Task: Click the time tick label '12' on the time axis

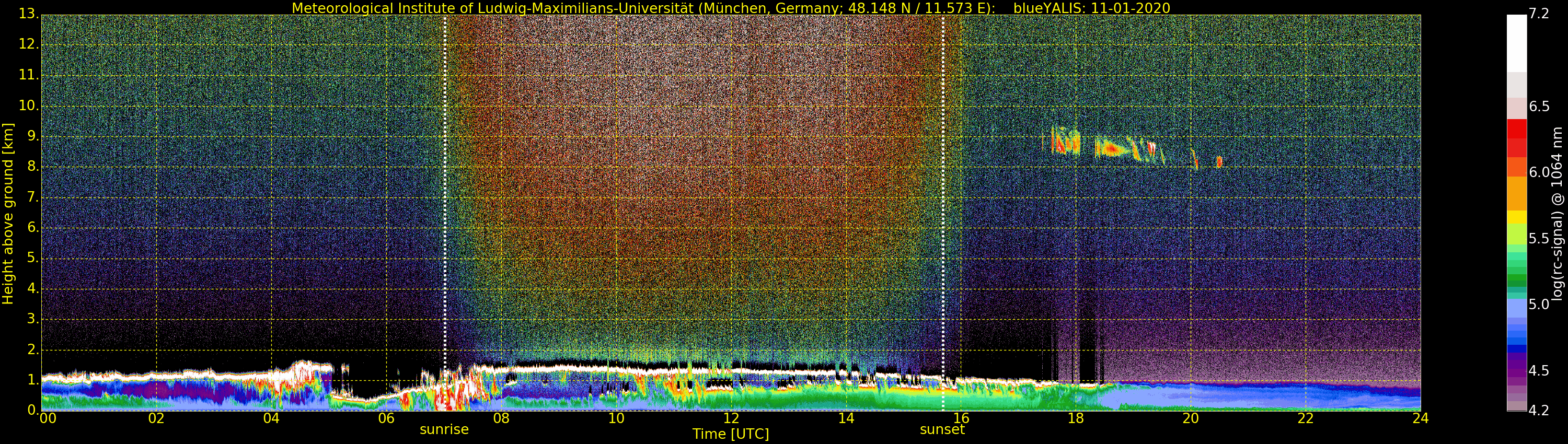Action: [x=731, y=418]
